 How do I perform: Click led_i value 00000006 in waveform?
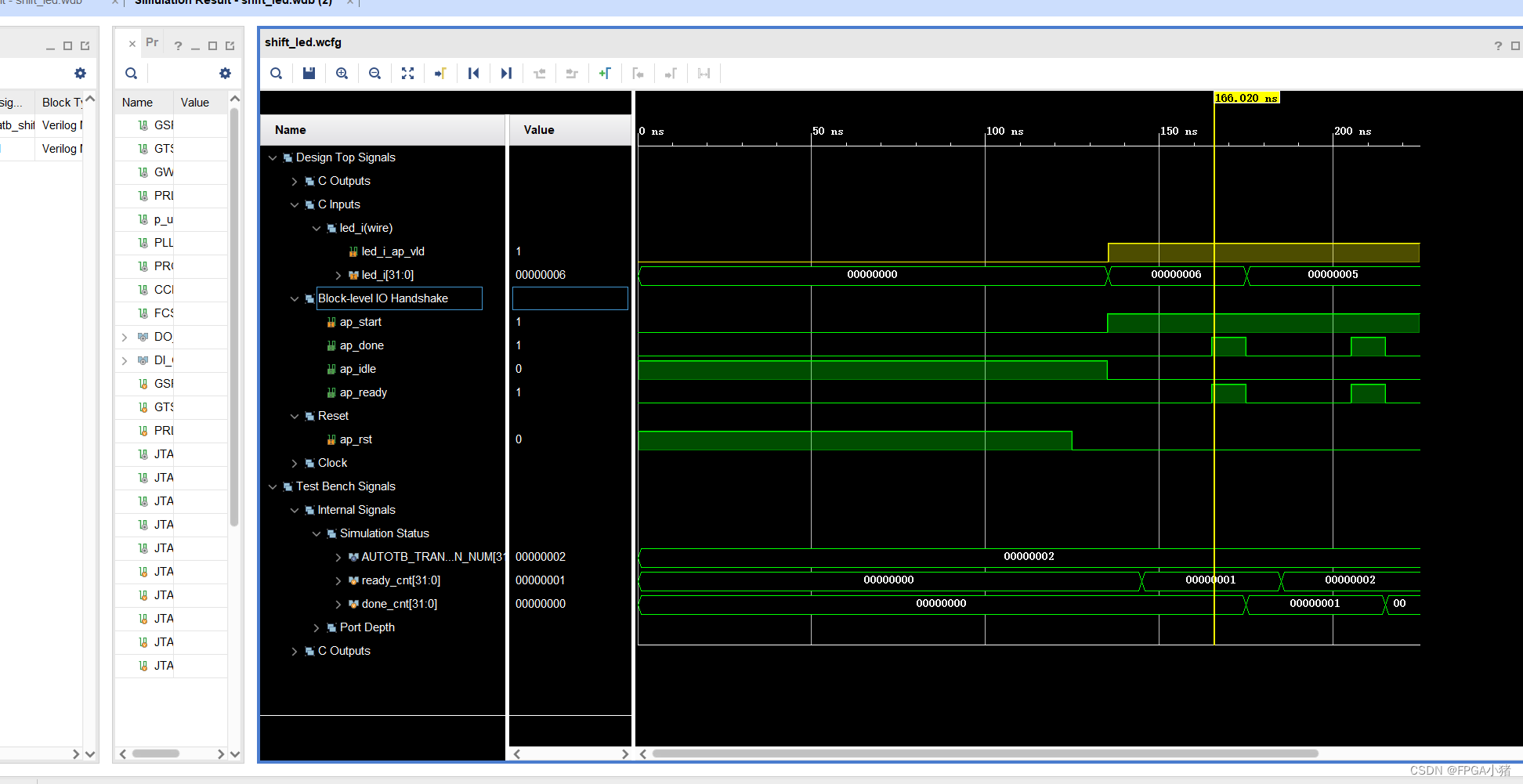pos(1176,275)
